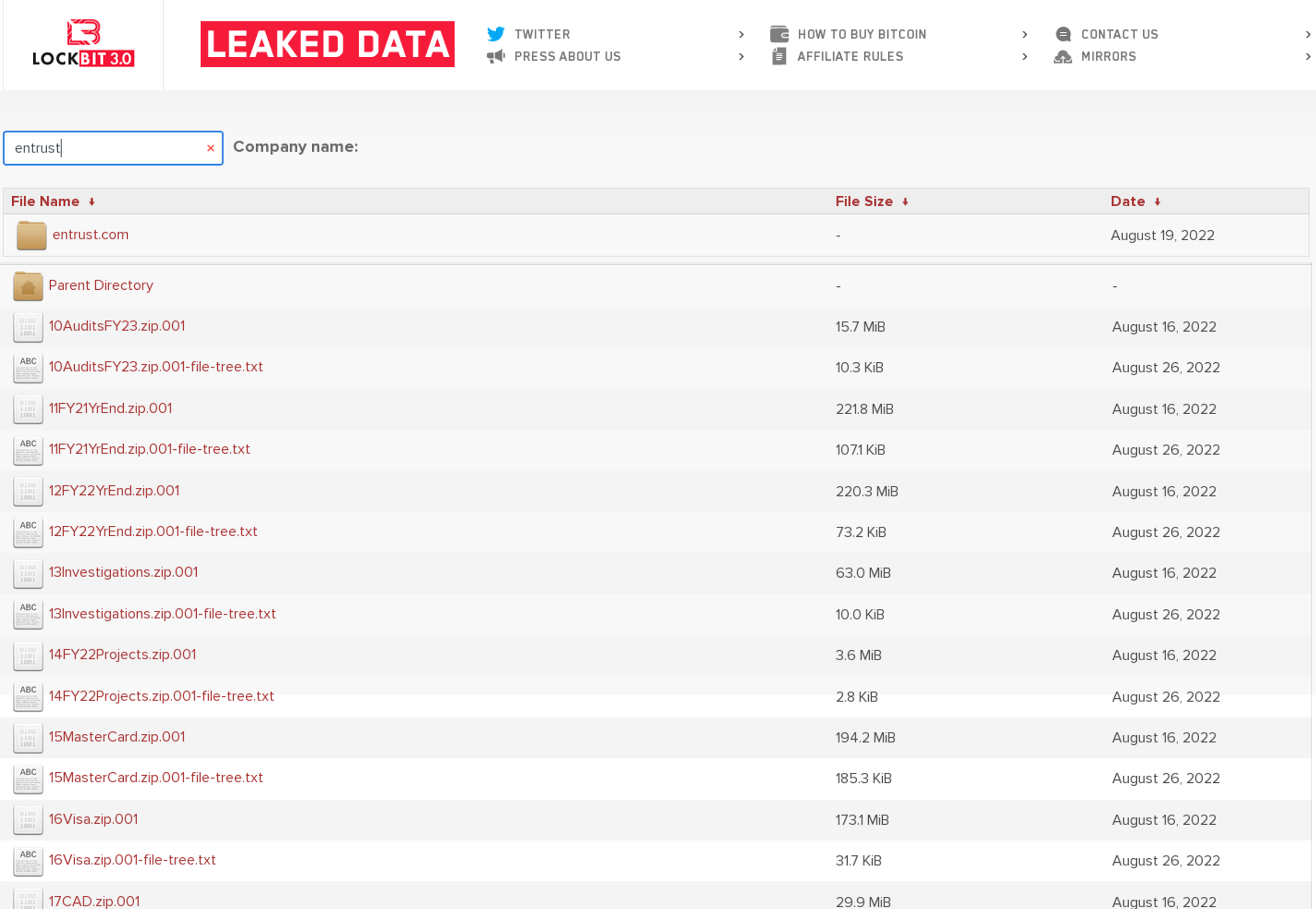Expand chevron next to Contact Us
Viewport: 1316px width, 909px height.
[x=1308, y=34]
